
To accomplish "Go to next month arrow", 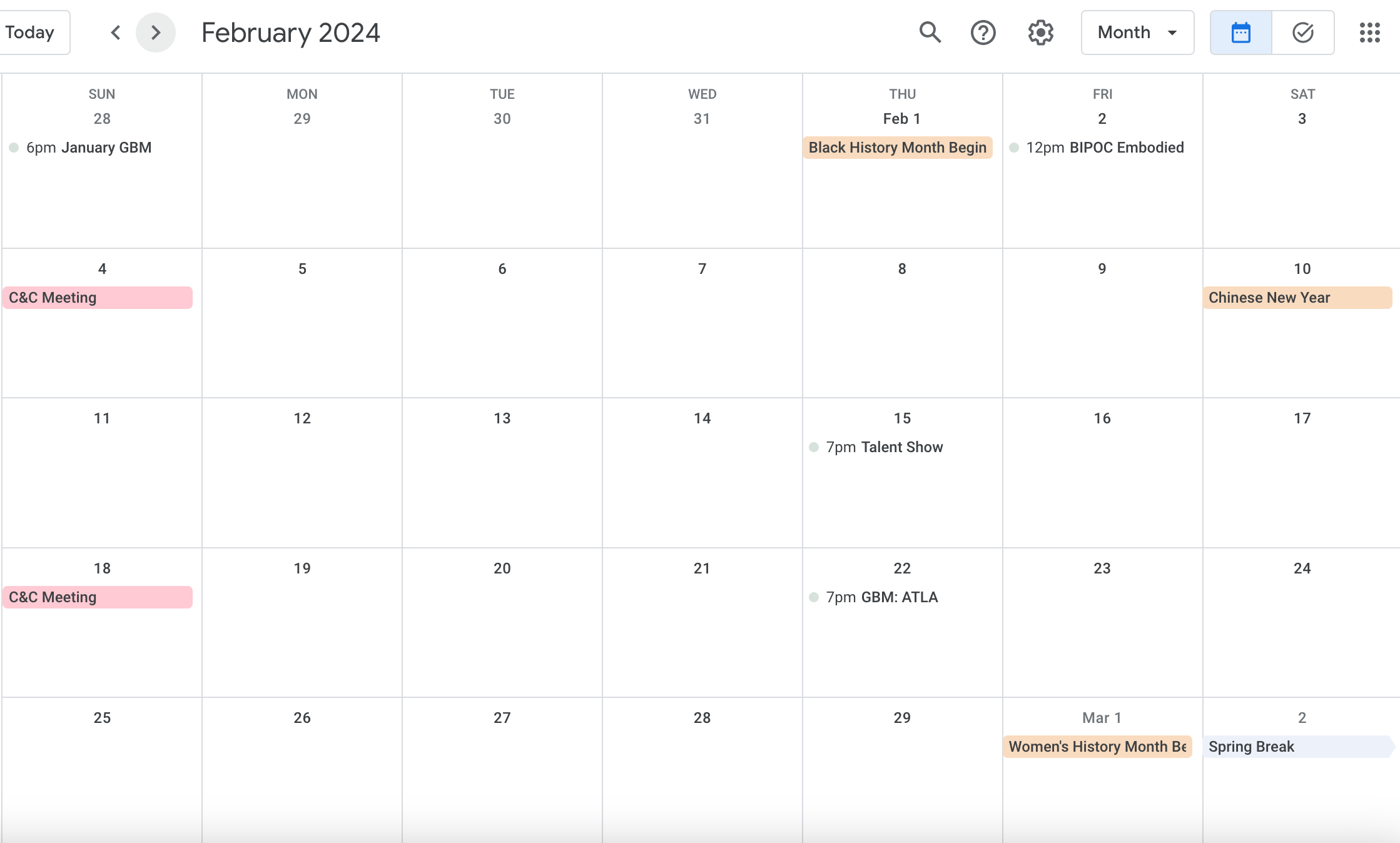I will pyautogui.click(x=156, y=32).
